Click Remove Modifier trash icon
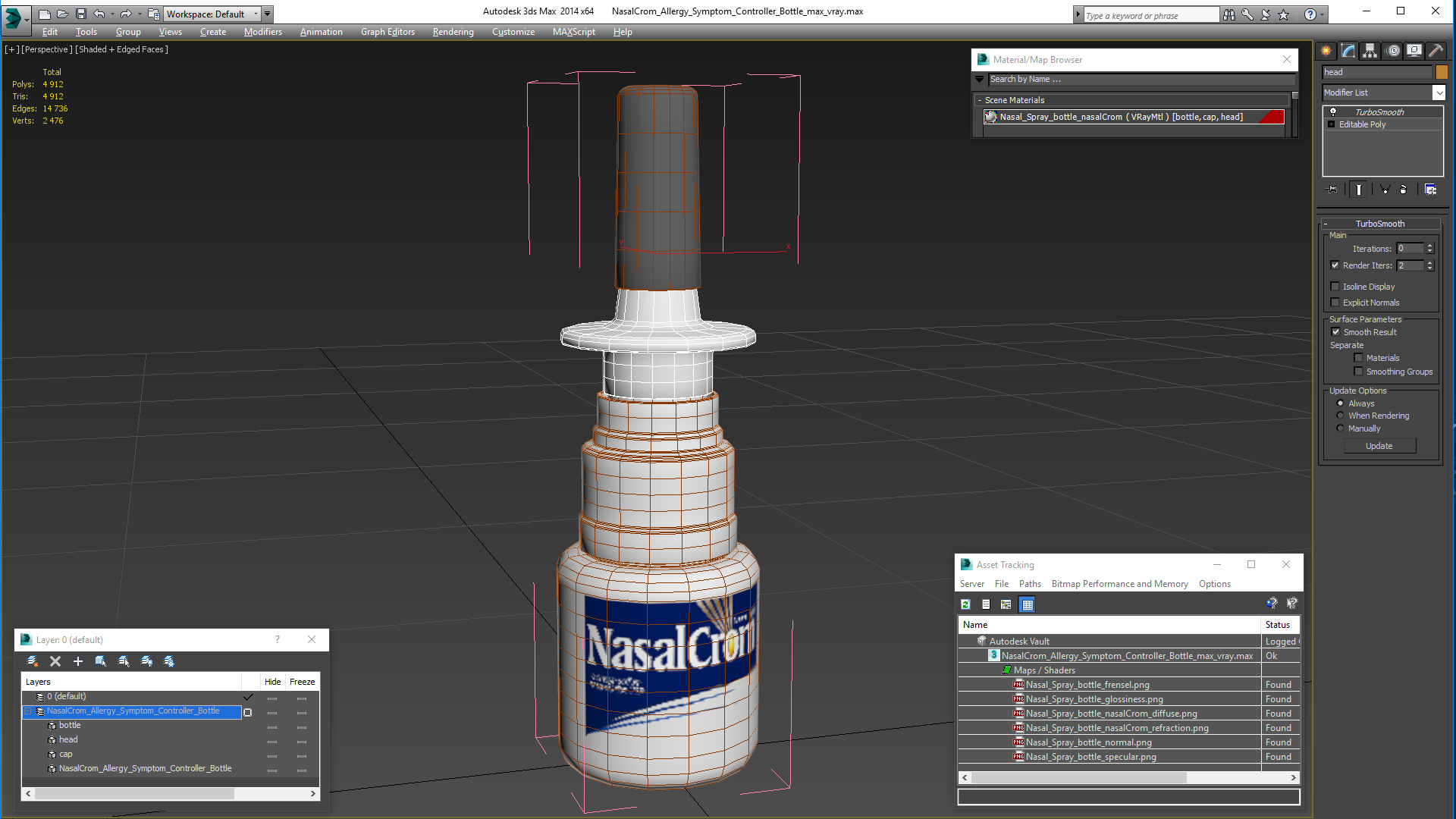The width and height of the screenshot is (1456, 819). [1404, 190]
